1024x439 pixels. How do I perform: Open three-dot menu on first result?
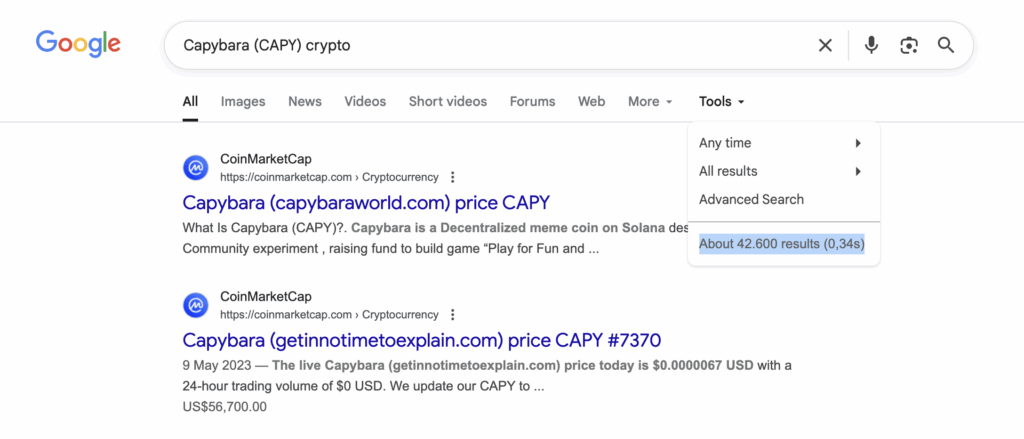click(453, 177)
